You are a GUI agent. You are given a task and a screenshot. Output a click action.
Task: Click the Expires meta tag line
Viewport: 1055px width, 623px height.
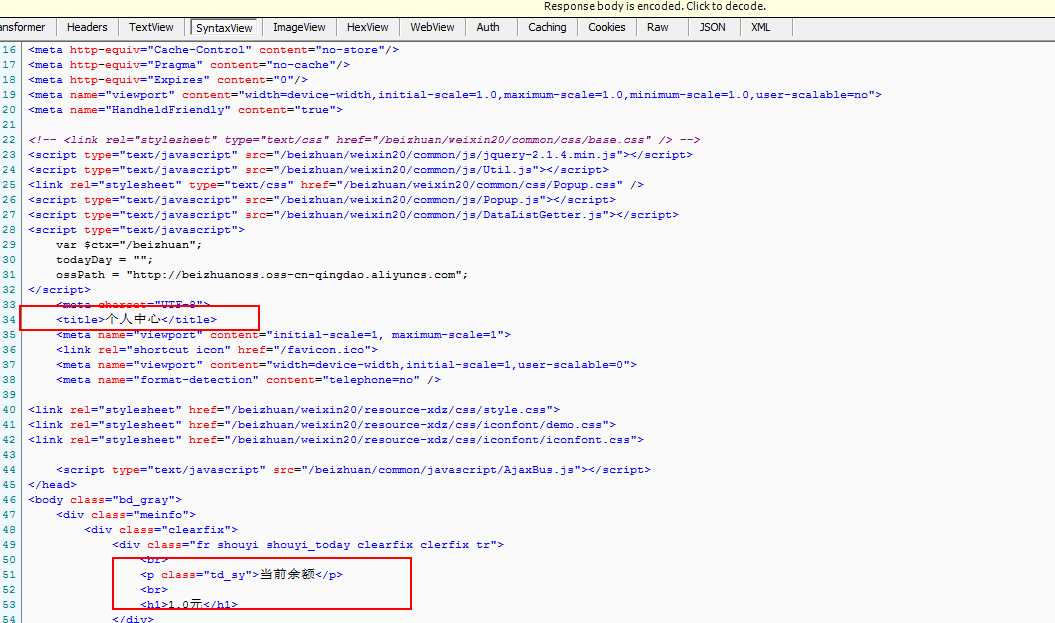point(168,79)
